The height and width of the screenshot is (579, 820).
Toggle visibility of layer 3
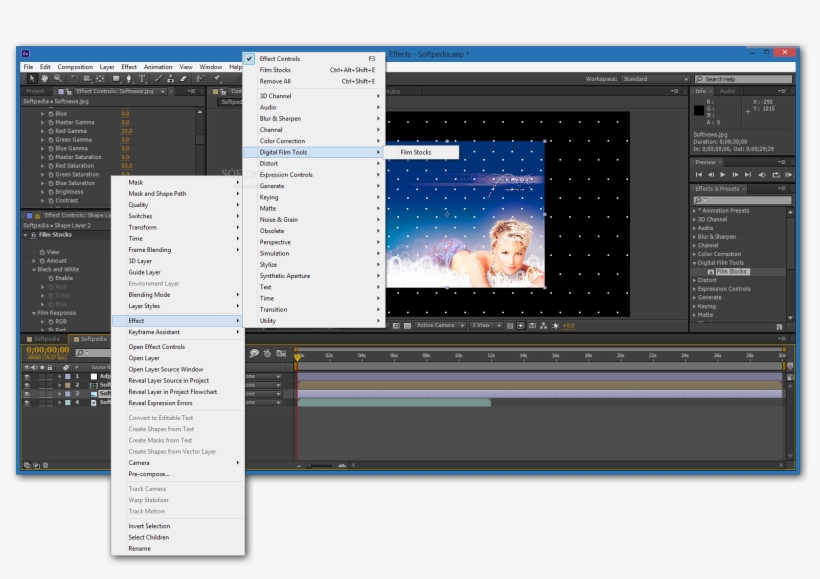point(27,393)
